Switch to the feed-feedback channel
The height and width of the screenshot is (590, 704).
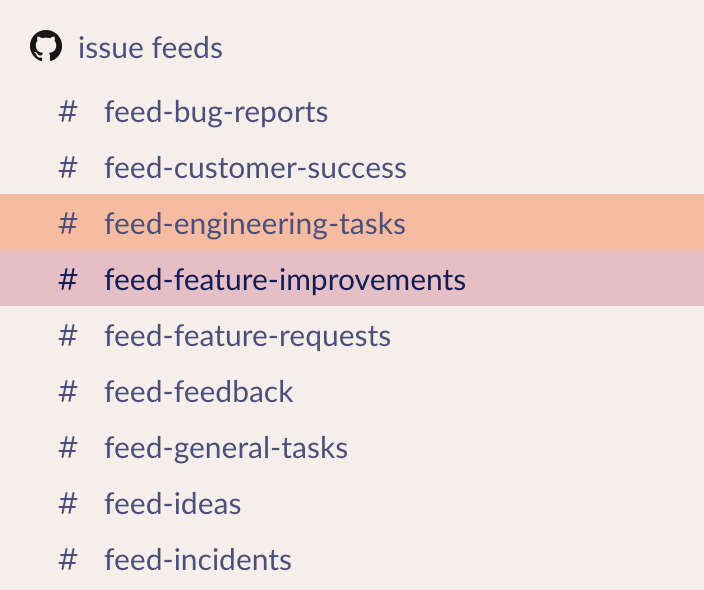click(x=352, y=392)
